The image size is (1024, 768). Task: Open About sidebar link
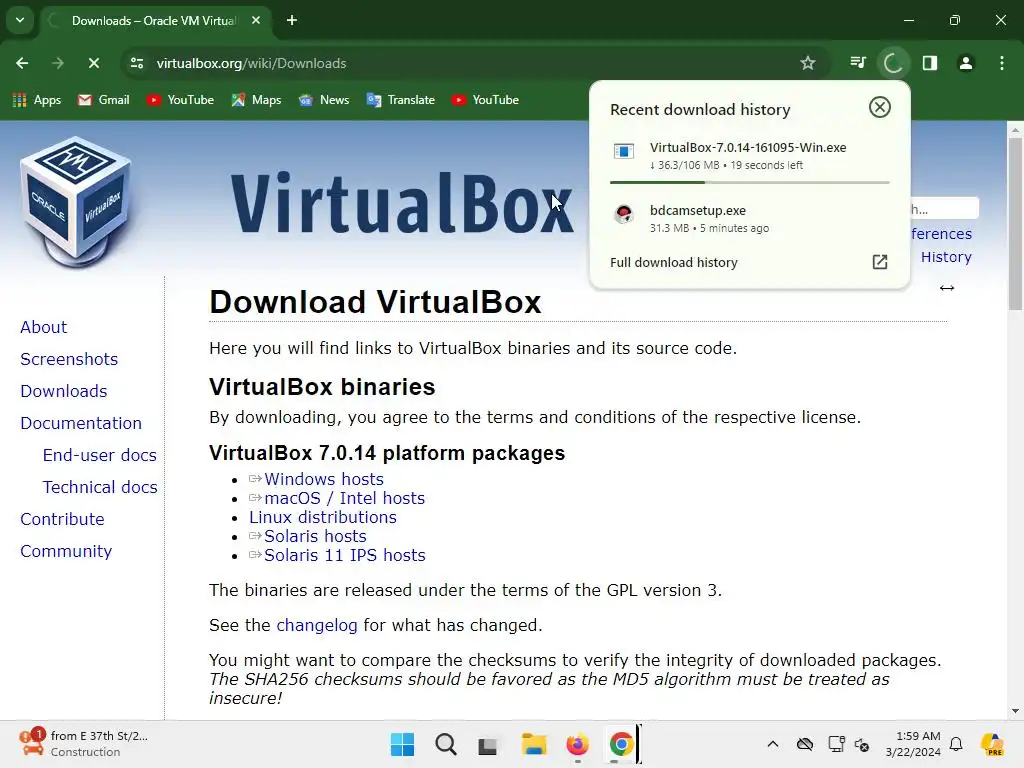click(44, 327)
